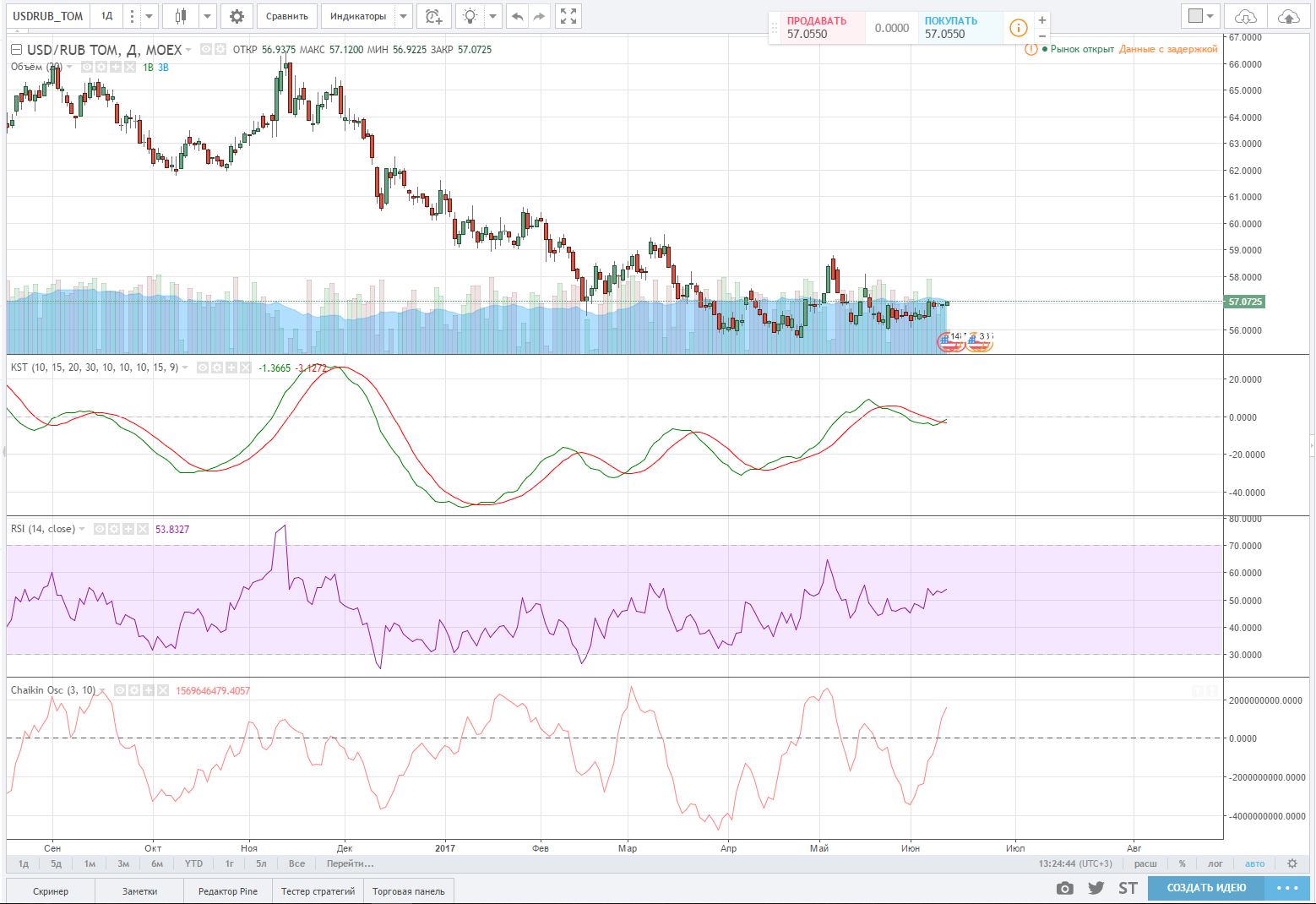The width and height of the screenshot is (1316, 904).
Task: Share chart via Twitter bird icon
Action: pyautogui.click(x=1096, y=888)
